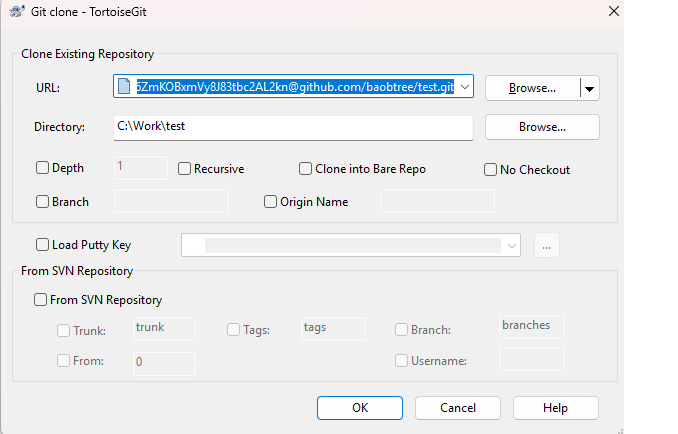
Task: Click the ellipsis button for Putty key
Action: [547, 246]
